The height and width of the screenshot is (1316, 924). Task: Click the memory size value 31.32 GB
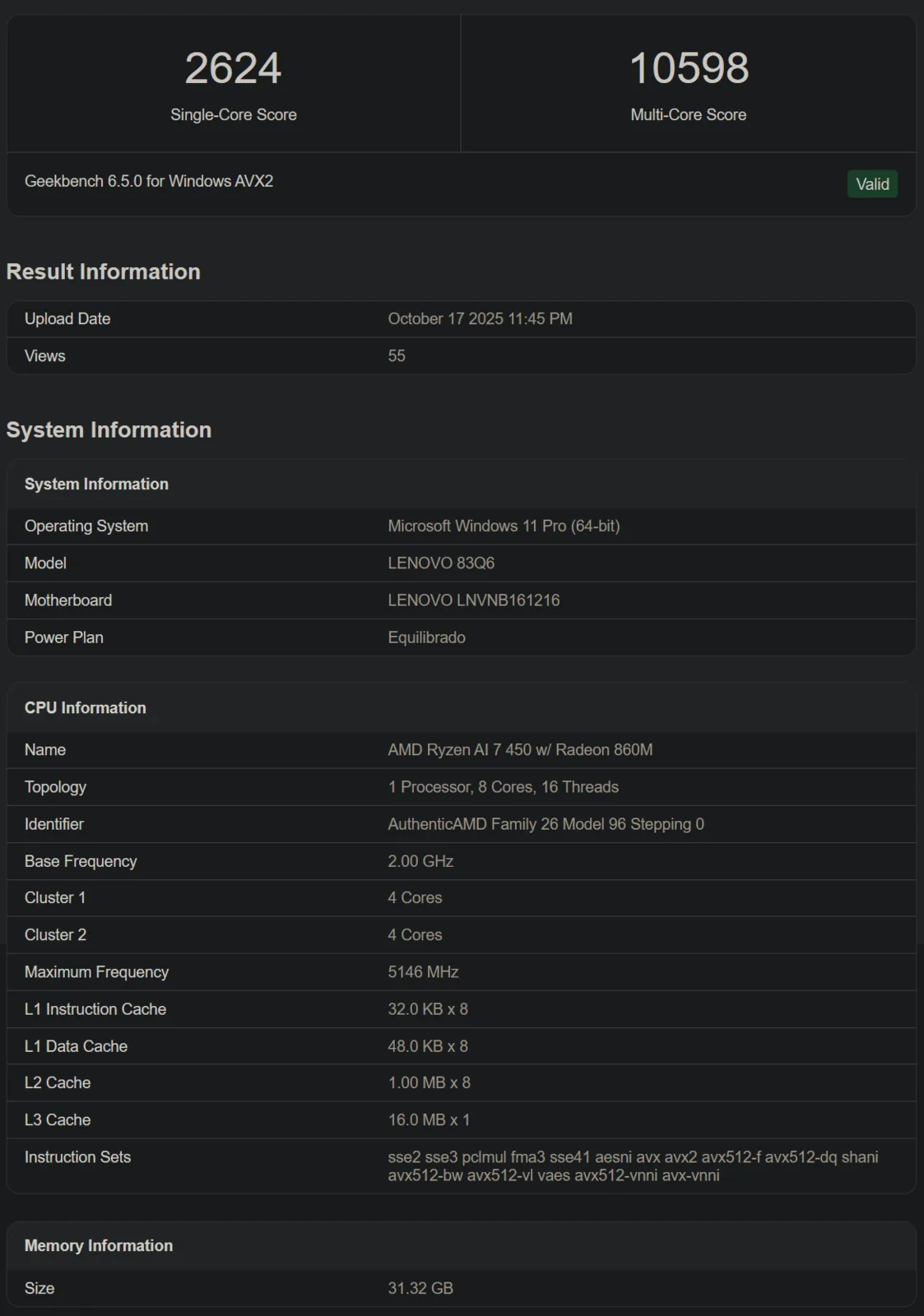pyautogui.click(x=420, y=1288)
